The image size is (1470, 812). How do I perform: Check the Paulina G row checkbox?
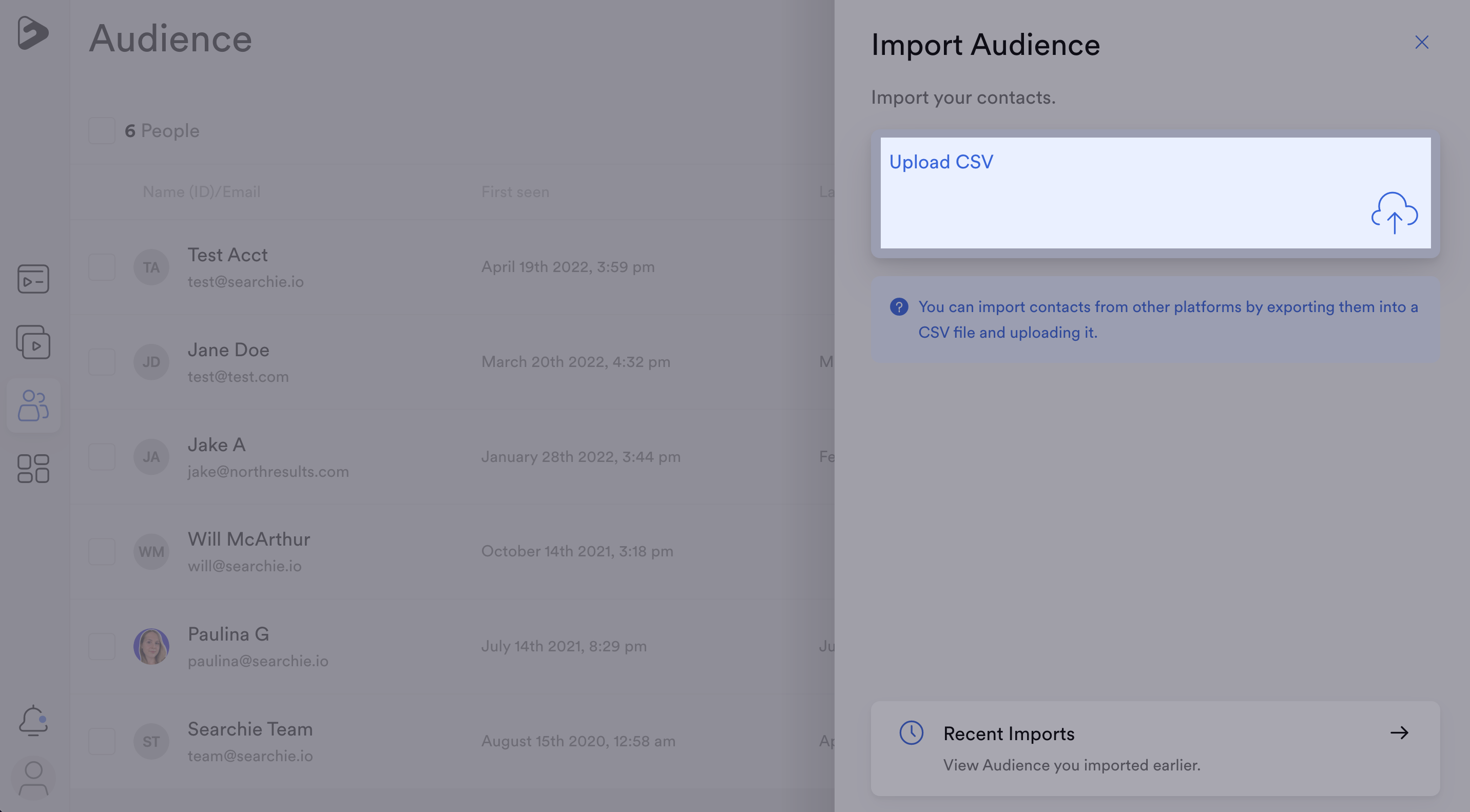click(x=102, y=647)
